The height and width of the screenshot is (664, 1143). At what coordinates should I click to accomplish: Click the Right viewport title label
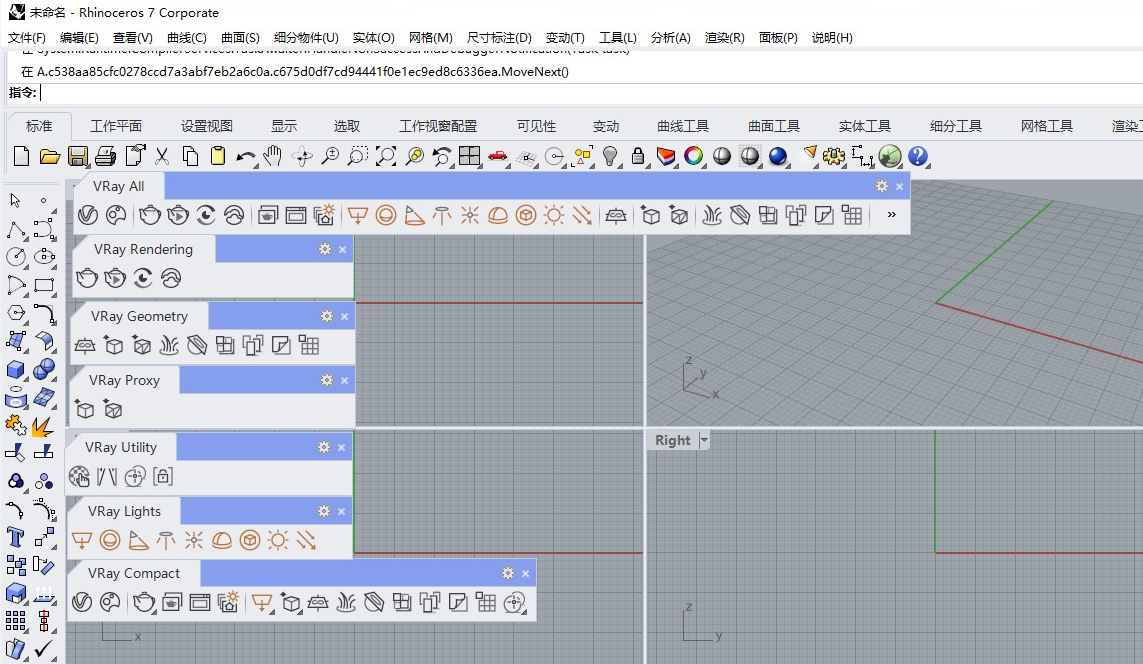point(672,440)
